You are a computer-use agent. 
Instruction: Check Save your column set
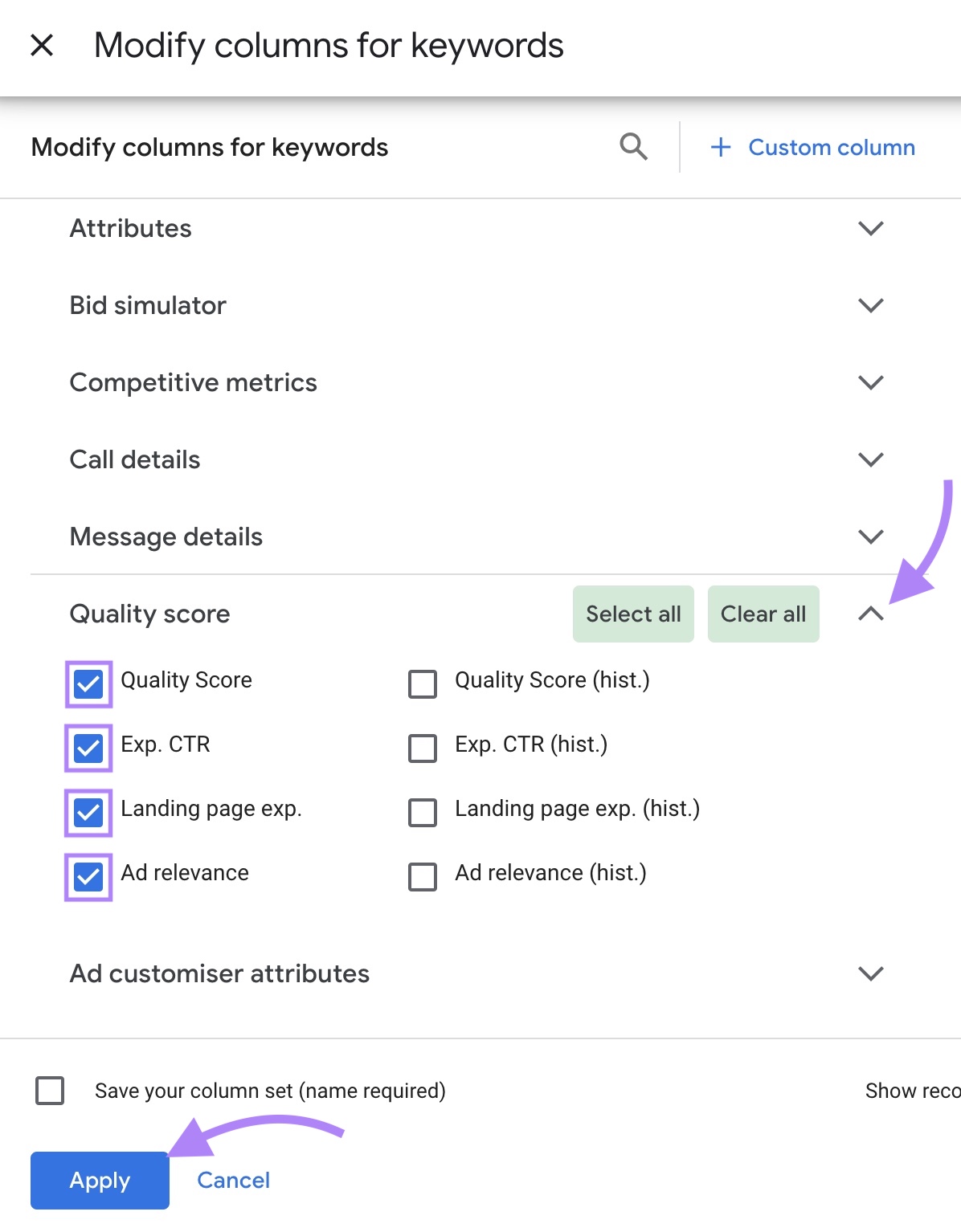tap(49, 1091)
